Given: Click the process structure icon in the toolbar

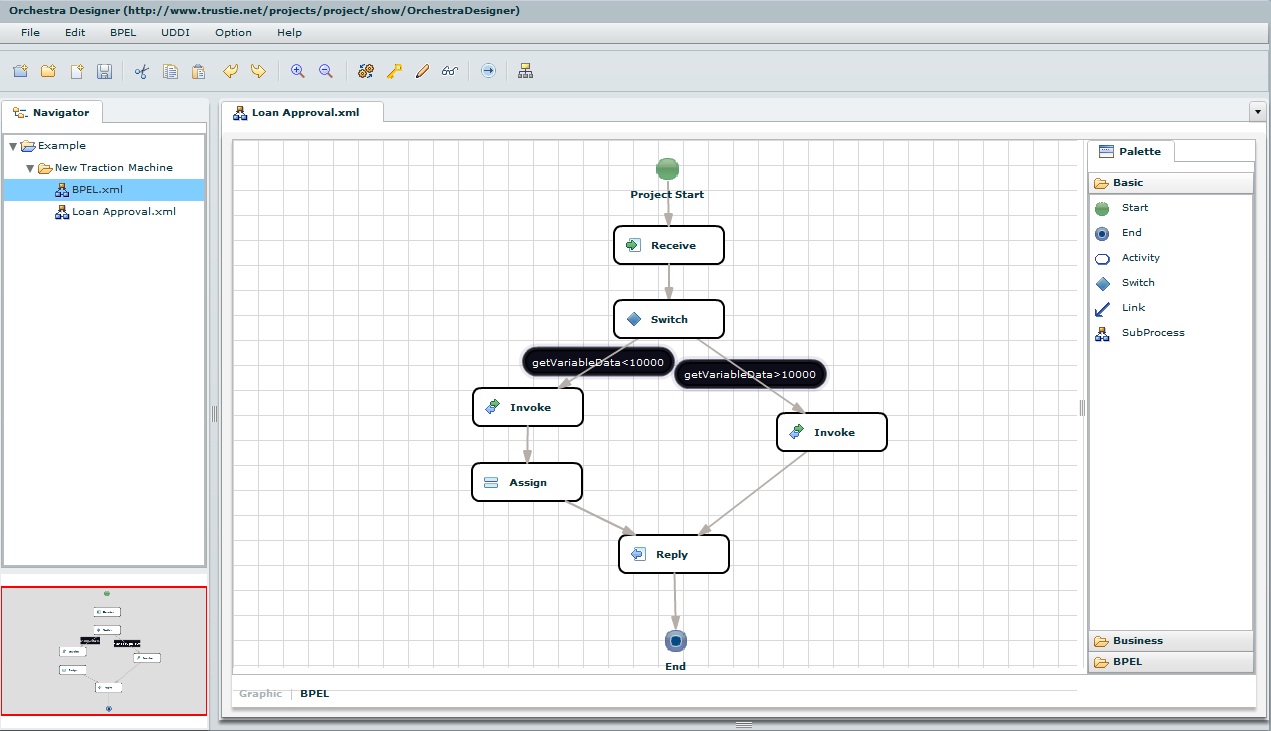Looking at the screenshot, I should (525, 71).
